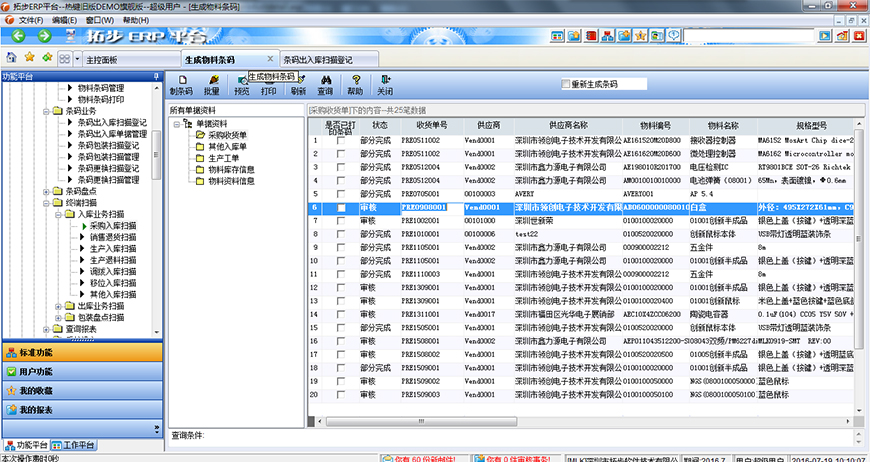870x462 pixels.
Task: Open the dropdown arrow beside the window-layout icon
Action: pos(77,59)
